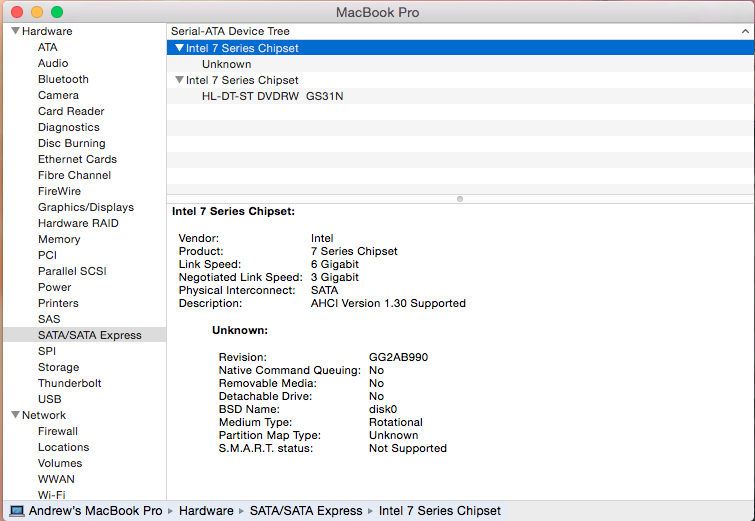This screenshot has width=755, height=521.
Task: Click the split pane divider handle dot
Action: point(460,199)
